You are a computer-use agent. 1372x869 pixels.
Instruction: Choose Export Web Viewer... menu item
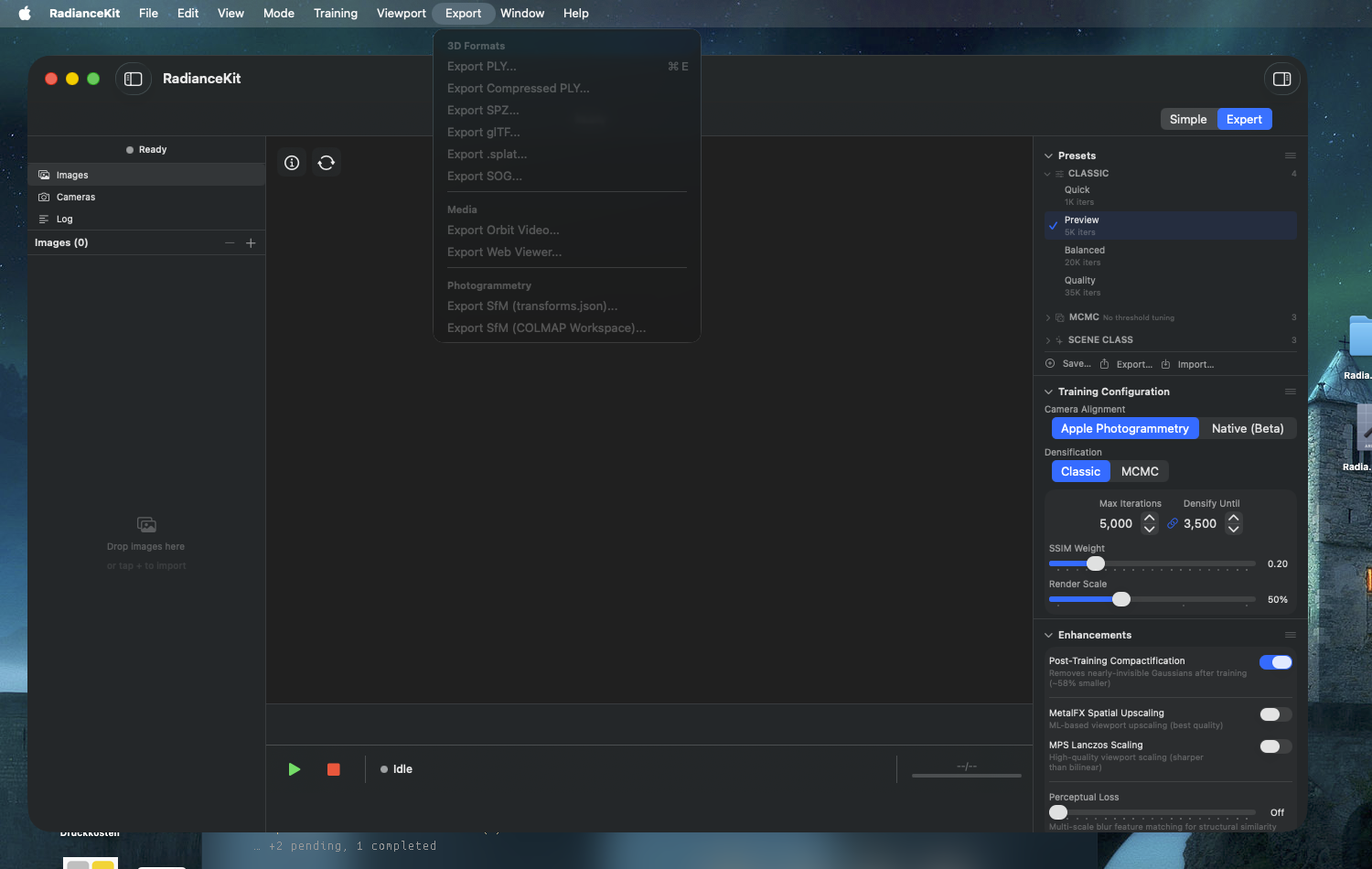coord(567,252)
